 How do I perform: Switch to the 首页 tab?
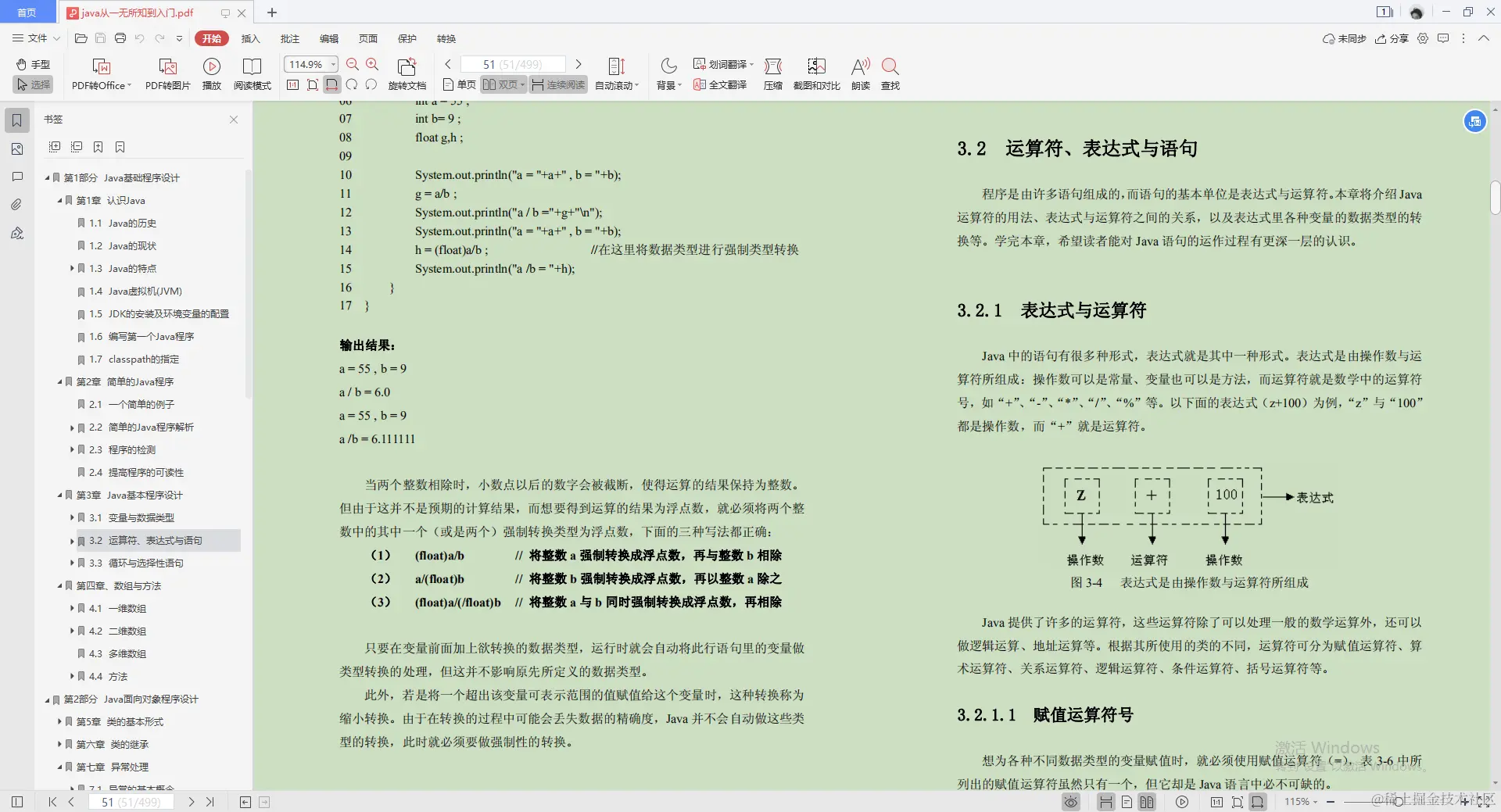pyautogui.click(x=27, y=13)
